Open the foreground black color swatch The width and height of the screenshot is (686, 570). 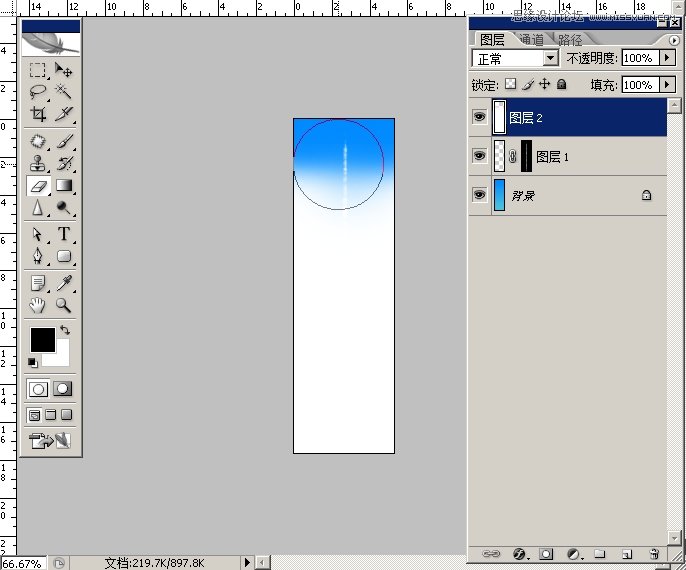[x=42, y=340]
